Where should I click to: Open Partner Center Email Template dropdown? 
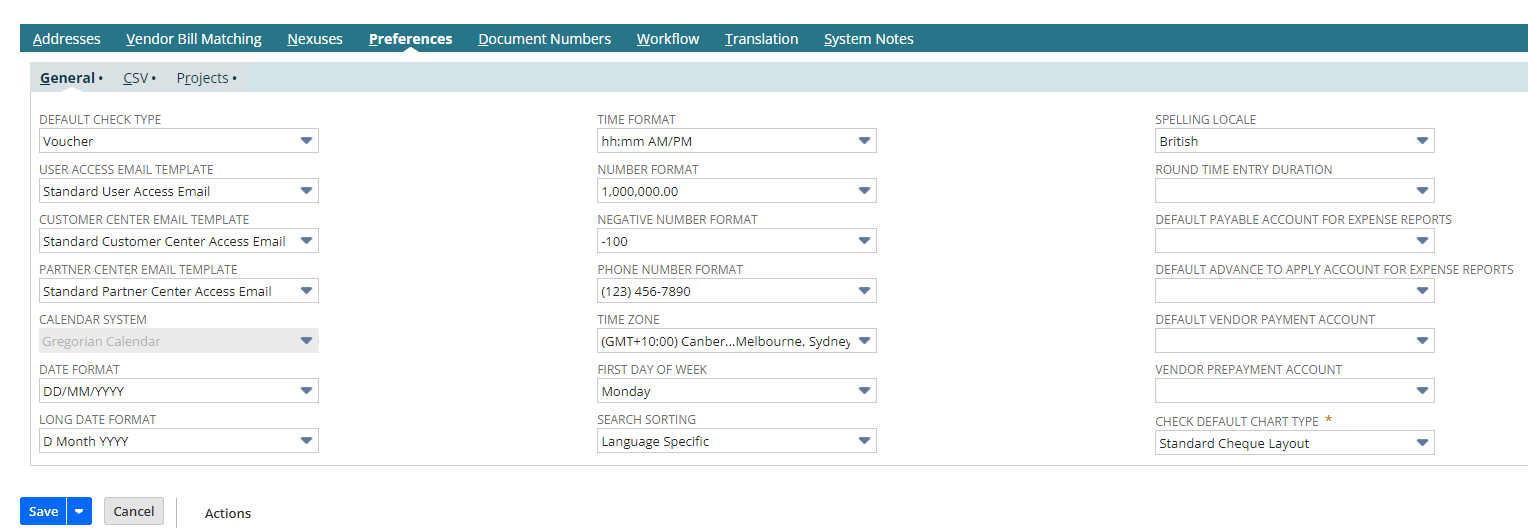pyautogui.click(x=179, y=291)
